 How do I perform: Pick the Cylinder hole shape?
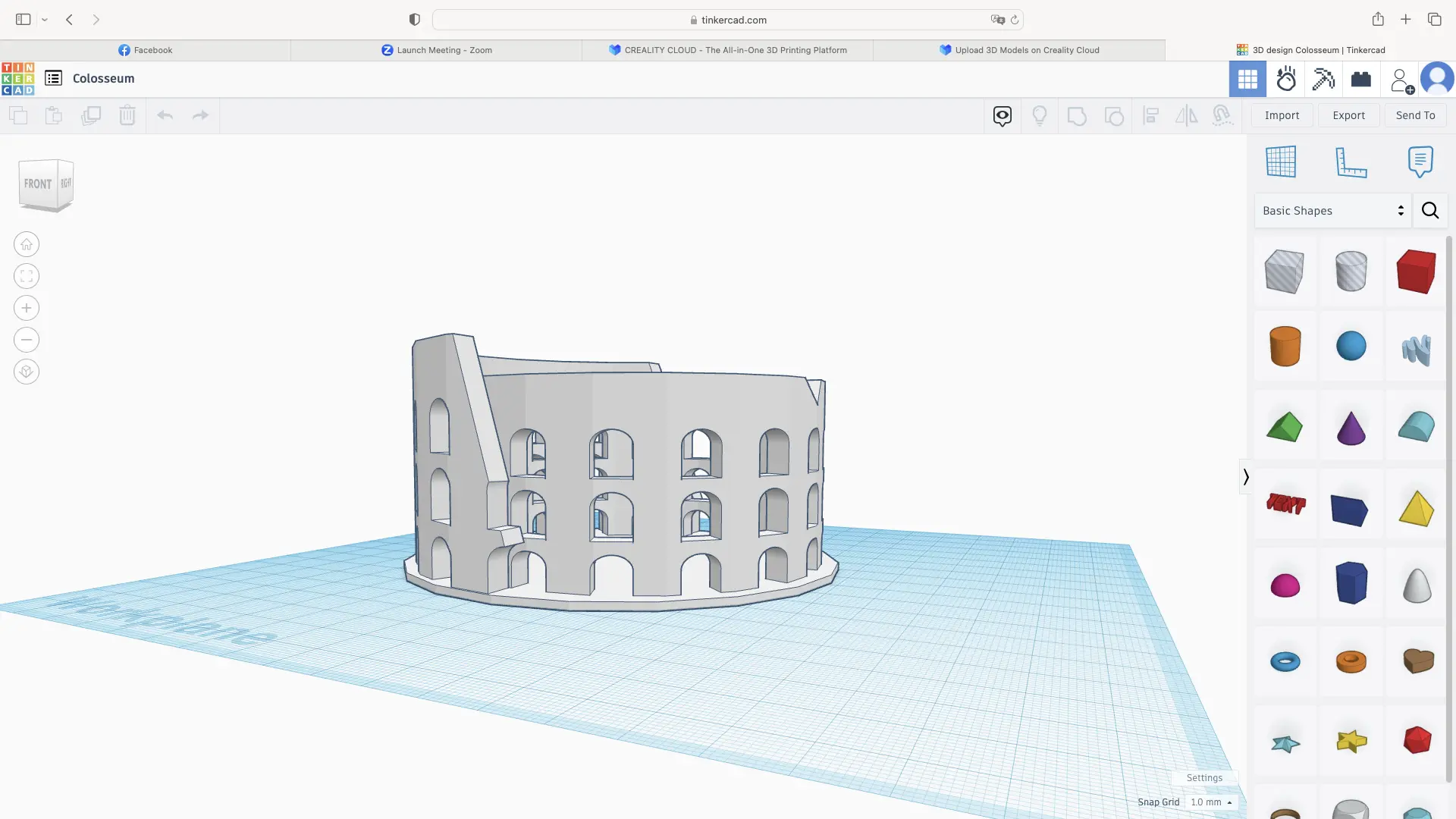tap(1351, 271)
